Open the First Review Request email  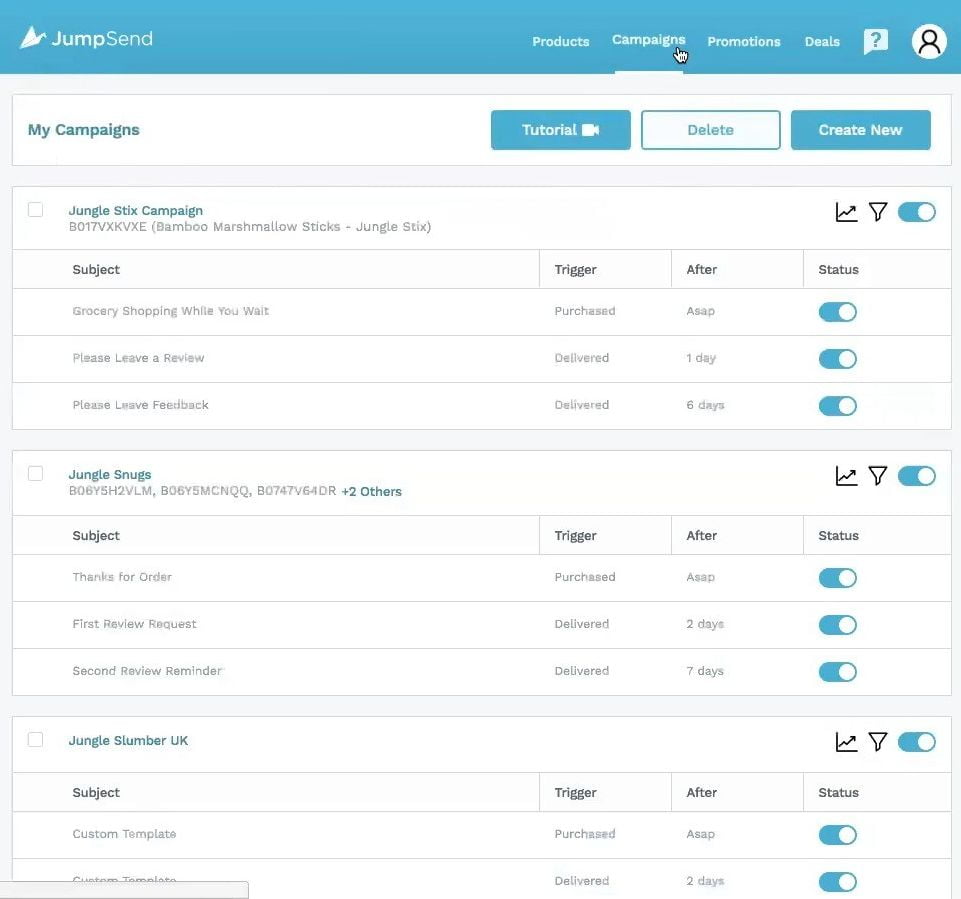(134, 624)
